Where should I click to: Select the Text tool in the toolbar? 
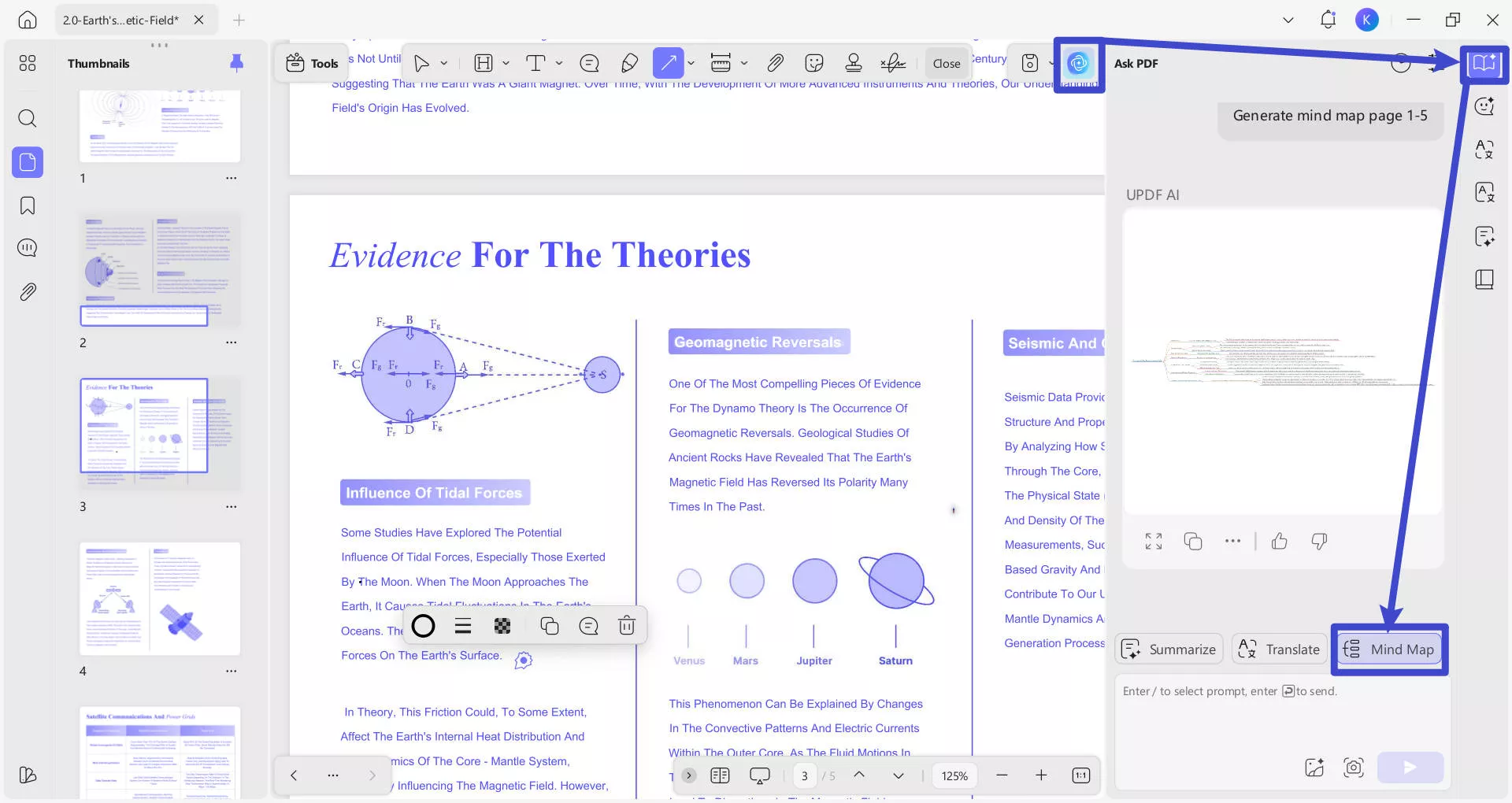pyautogui.click(x=536, y=63)
